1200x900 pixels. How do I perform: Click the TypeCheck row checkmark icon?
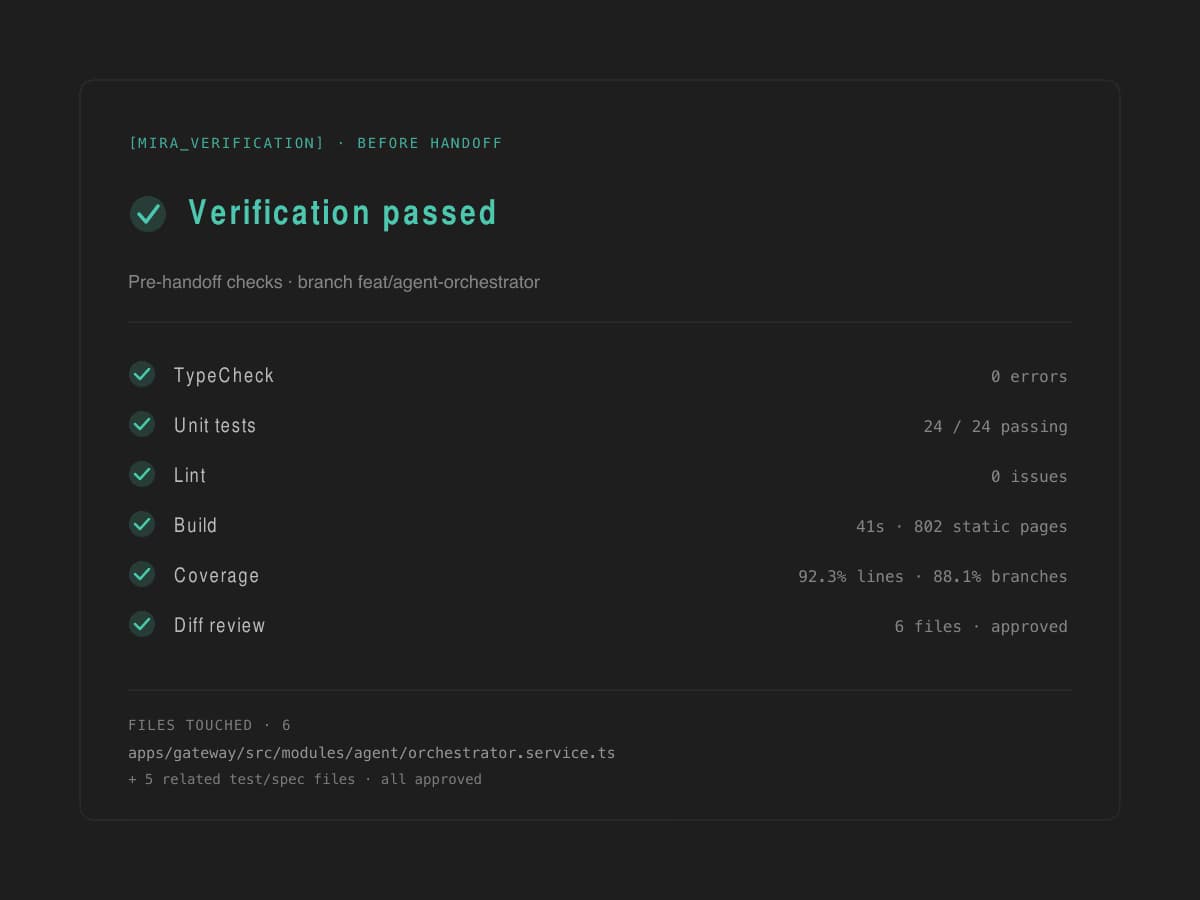[x=142, y=374]
